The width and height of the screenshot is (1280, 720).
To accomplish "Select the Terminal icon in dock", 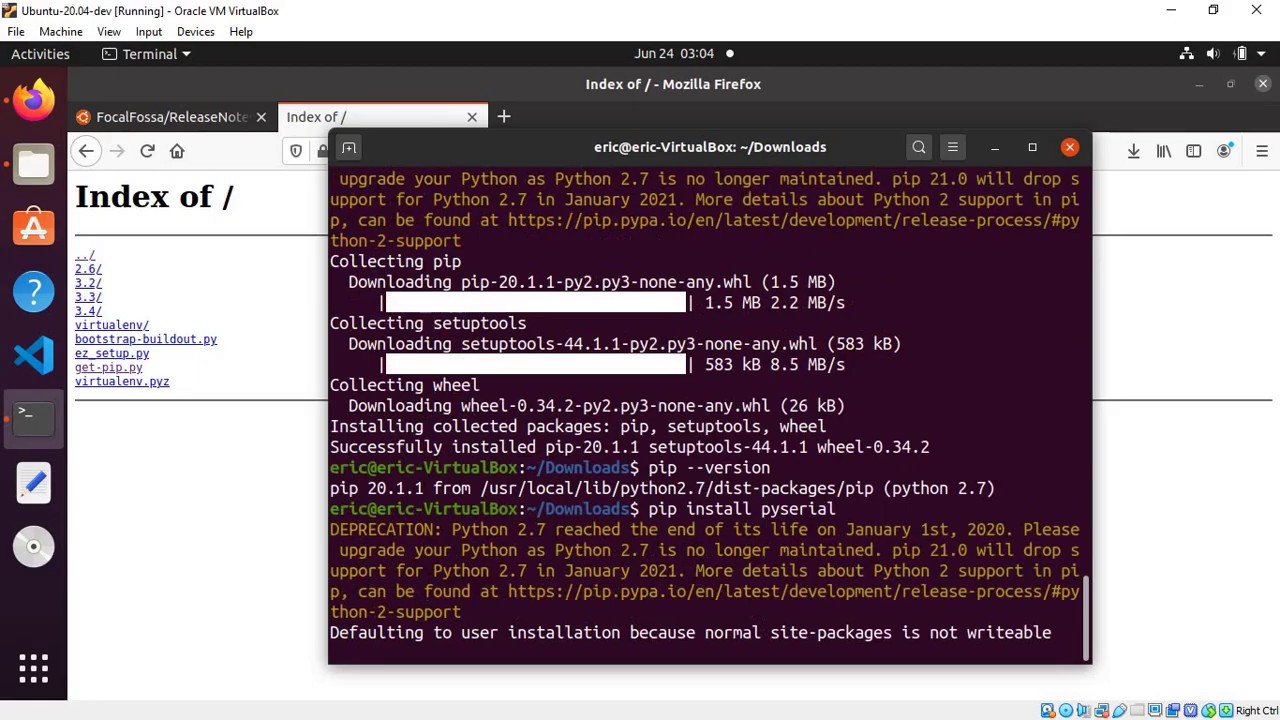I will tap(33, 419).
